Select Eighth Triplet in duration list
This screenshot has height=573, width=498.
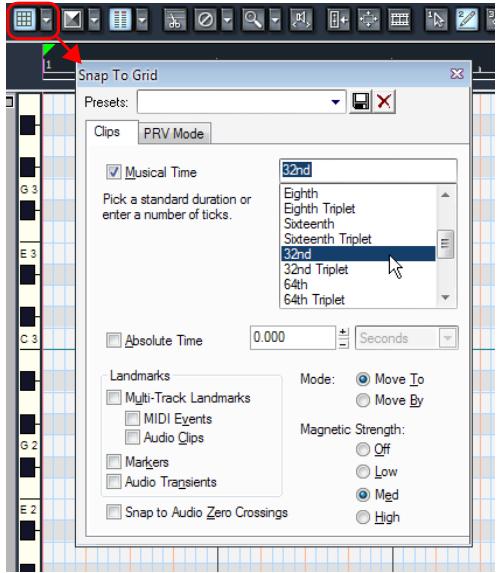358,209
